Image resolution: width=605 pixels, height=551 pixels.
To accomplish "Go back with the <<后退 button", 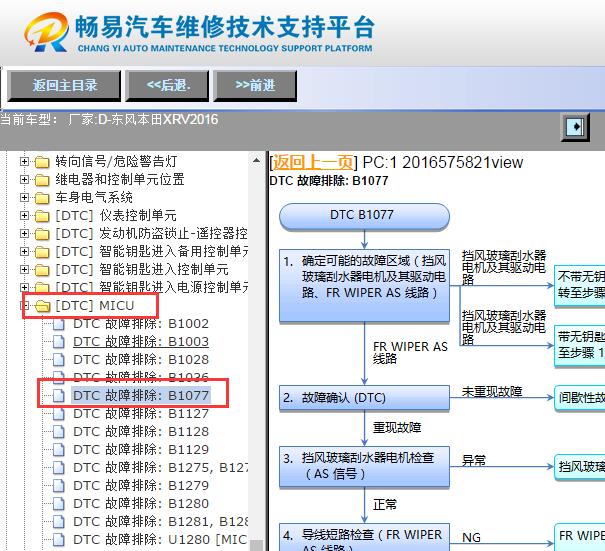I will click(167, 86).
